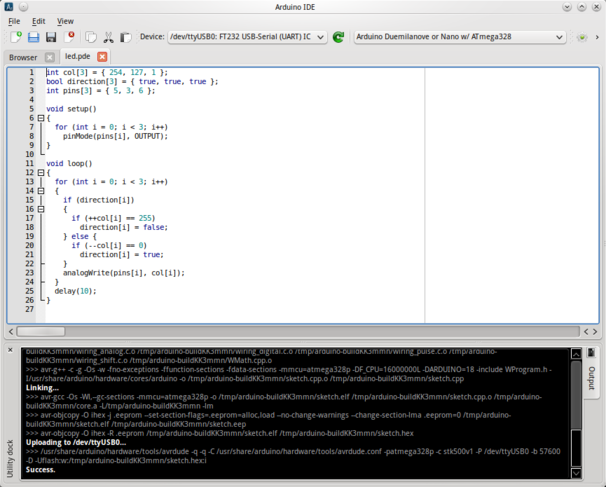606x487 pixels.
Task: Click the round window button beside app icon
Action: [23, 7]
